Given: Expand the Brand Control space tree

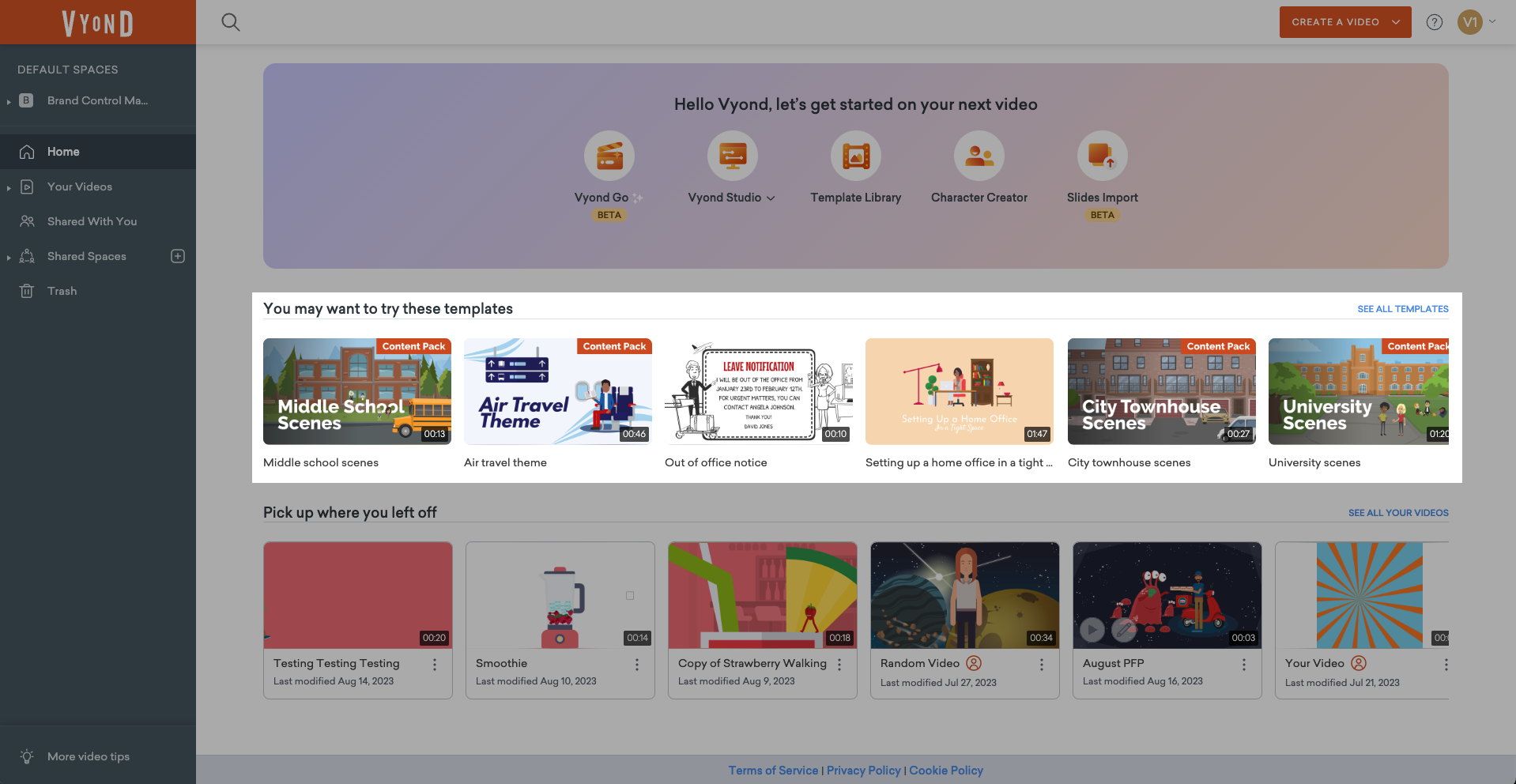Looking at the screenshot, I should pyautogui.click(x=9, y=101).
